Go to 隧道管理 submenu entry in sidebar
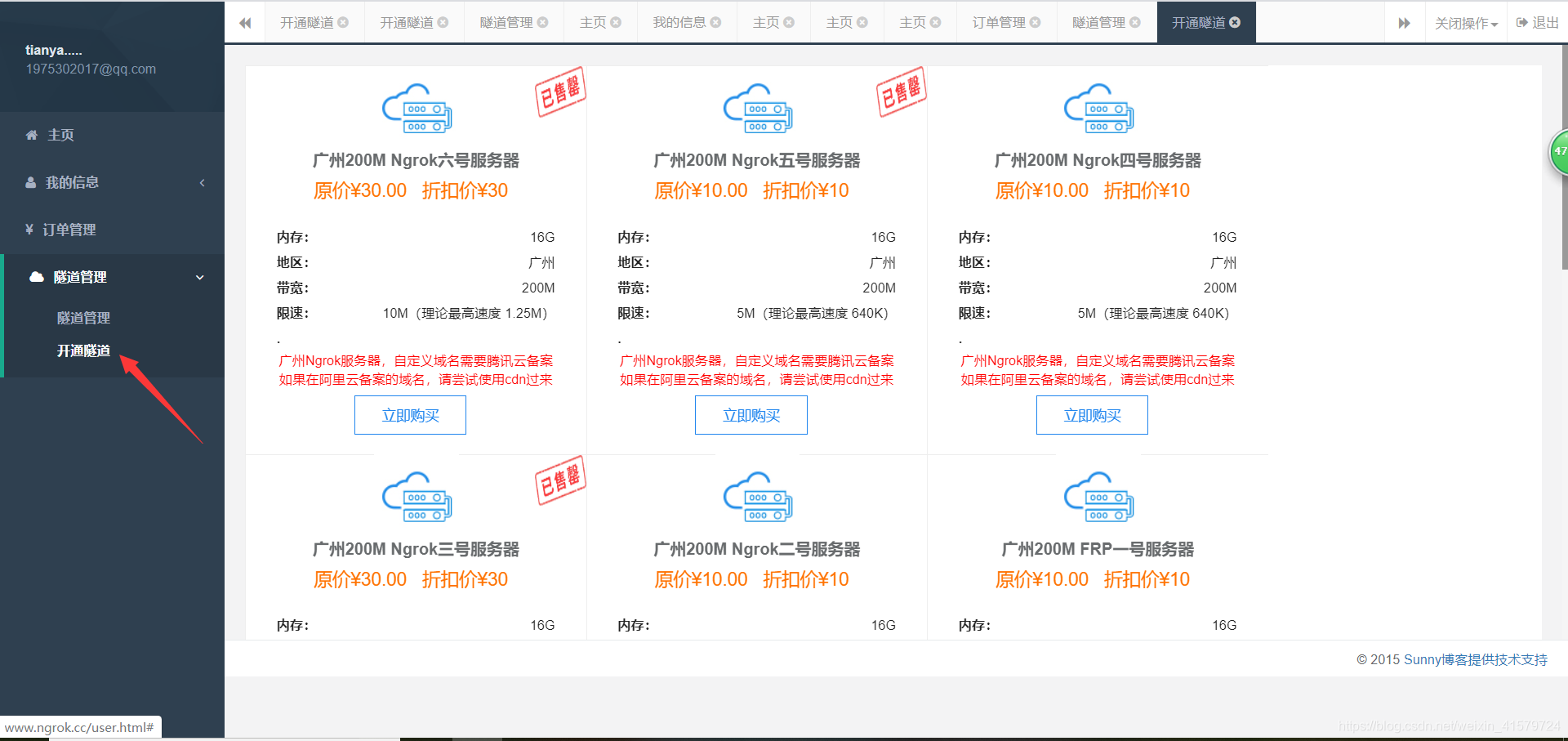The width and height of the screenshot is (1568, 741). click(83, 318)
